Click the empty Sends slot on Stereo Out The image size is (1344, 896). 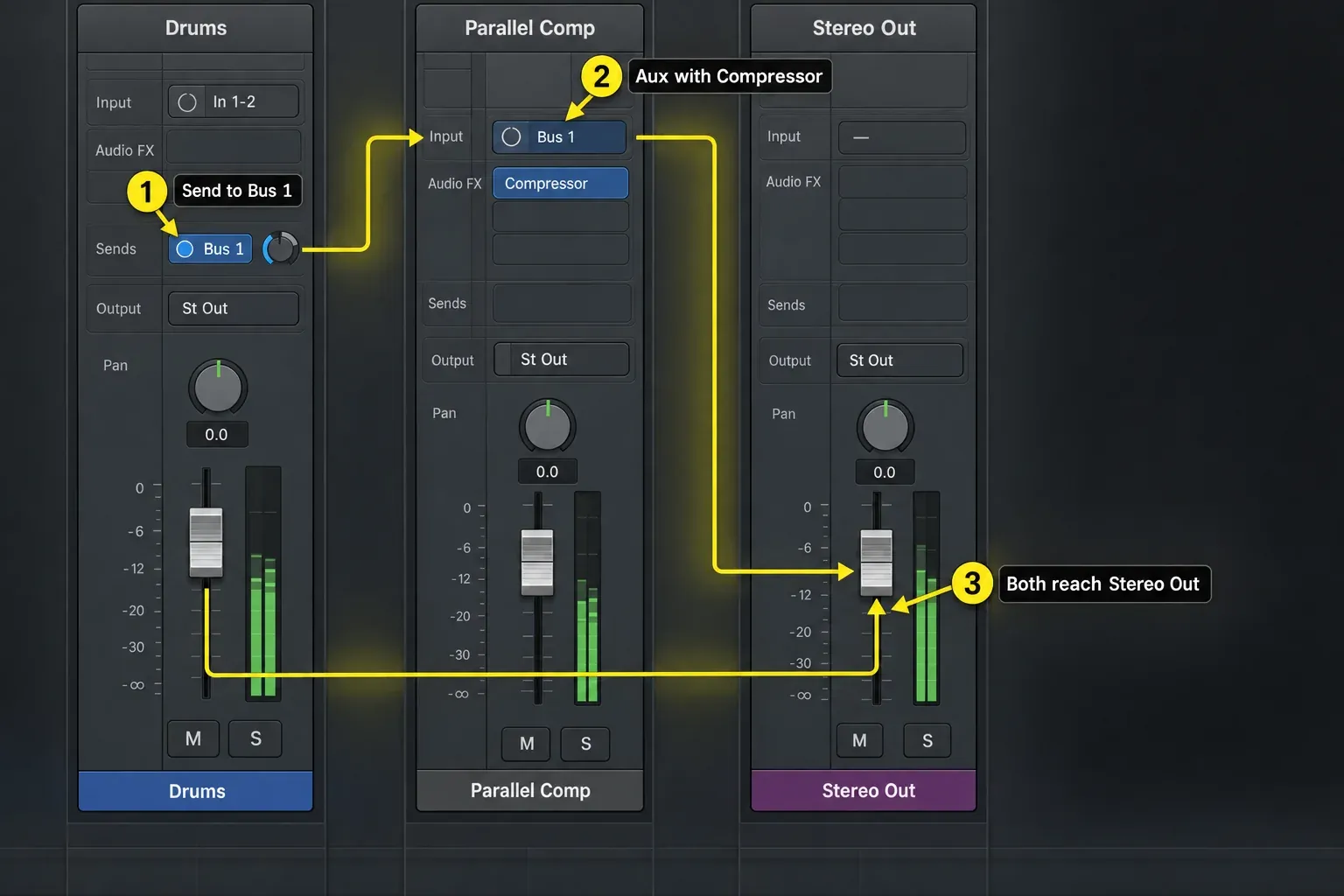click(903, 304)
